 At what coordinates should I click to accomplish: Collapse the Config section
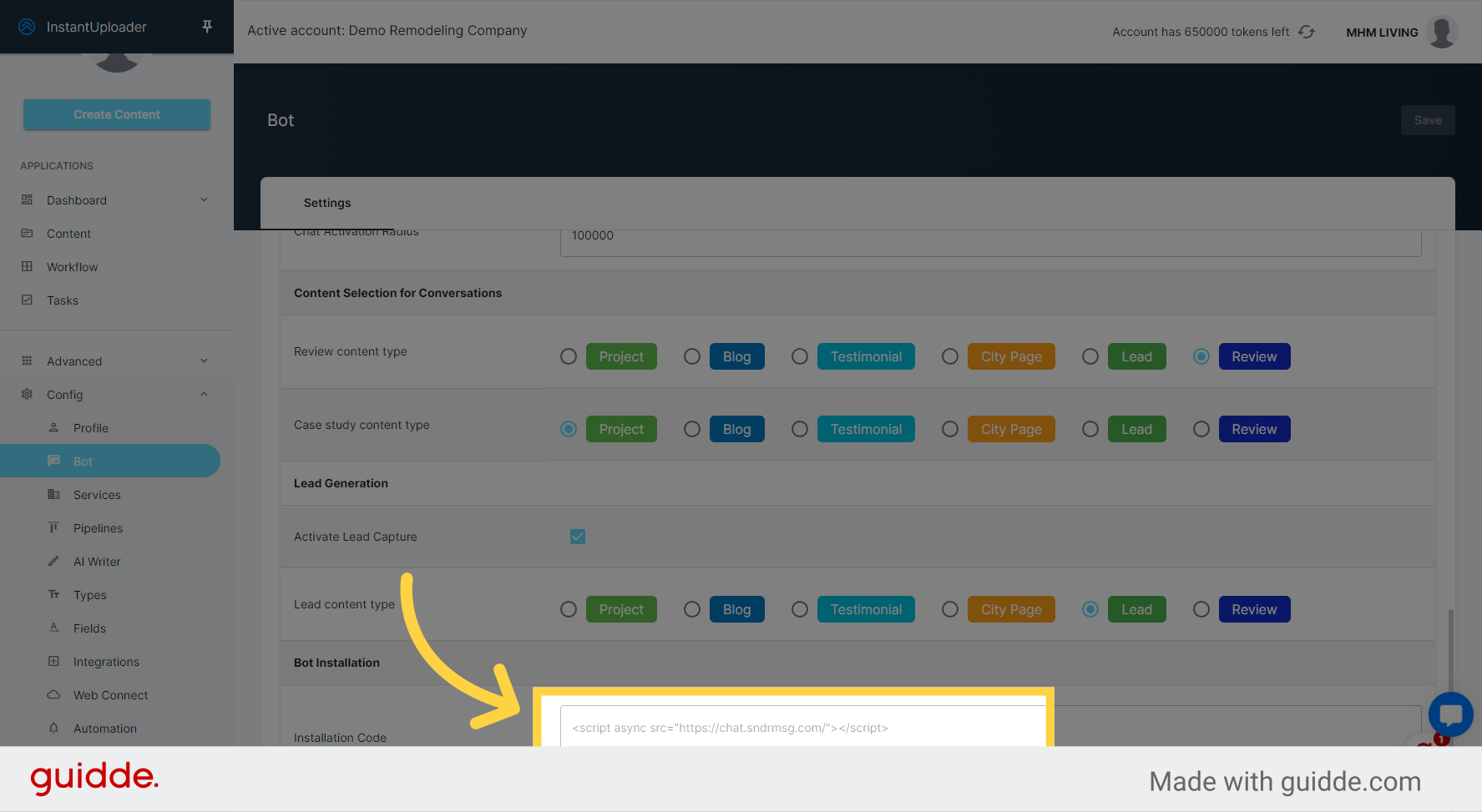point(204,394)
